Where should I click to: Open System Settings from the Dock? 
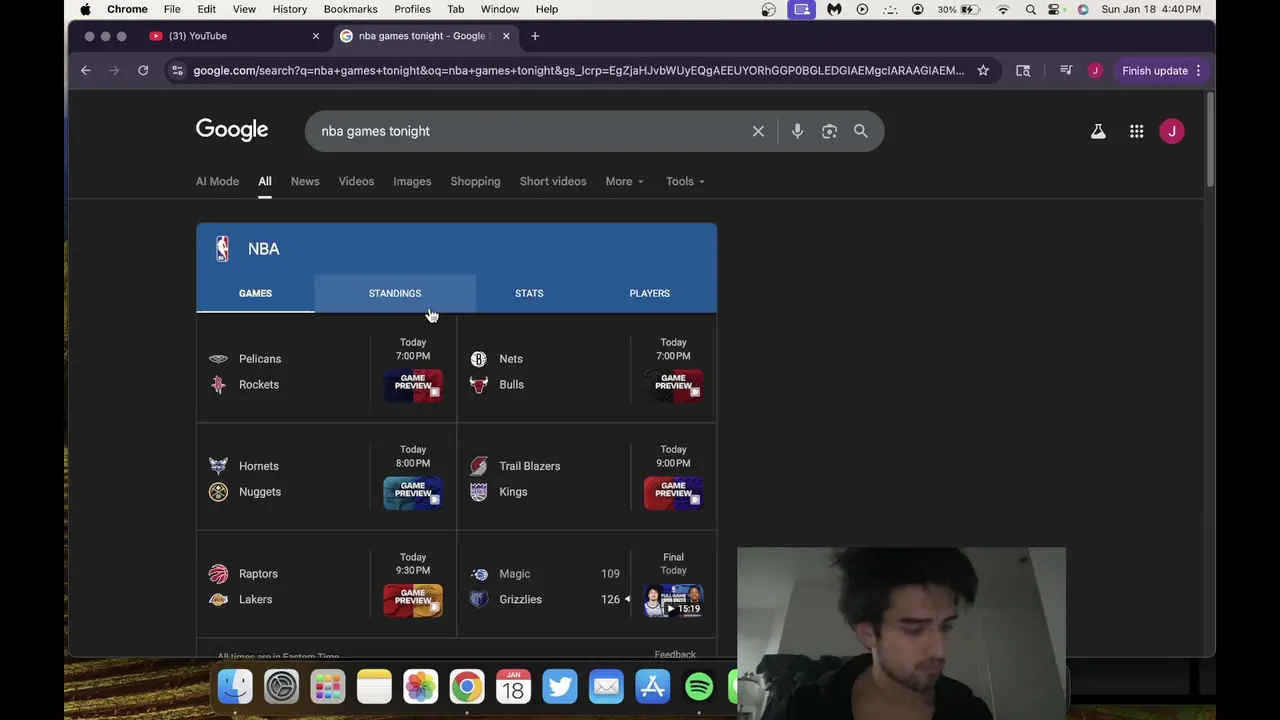pos(281,687)
